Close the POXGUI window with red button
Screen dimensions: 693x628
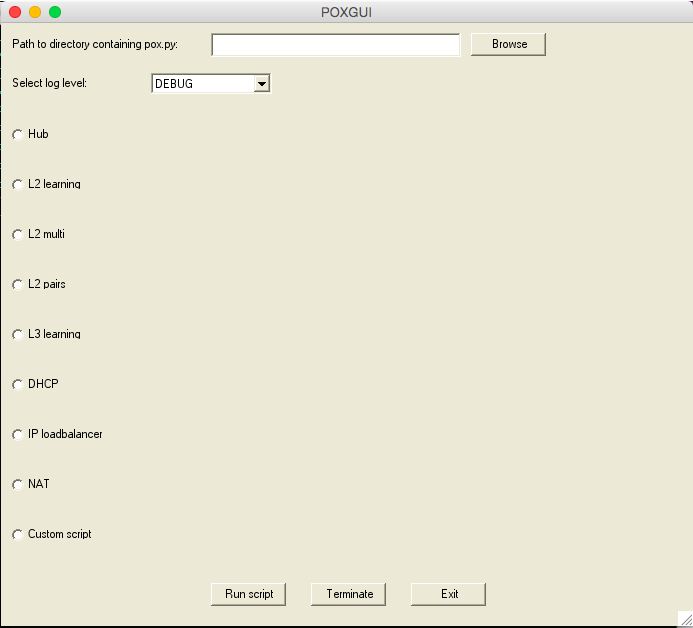click(15, 12)
